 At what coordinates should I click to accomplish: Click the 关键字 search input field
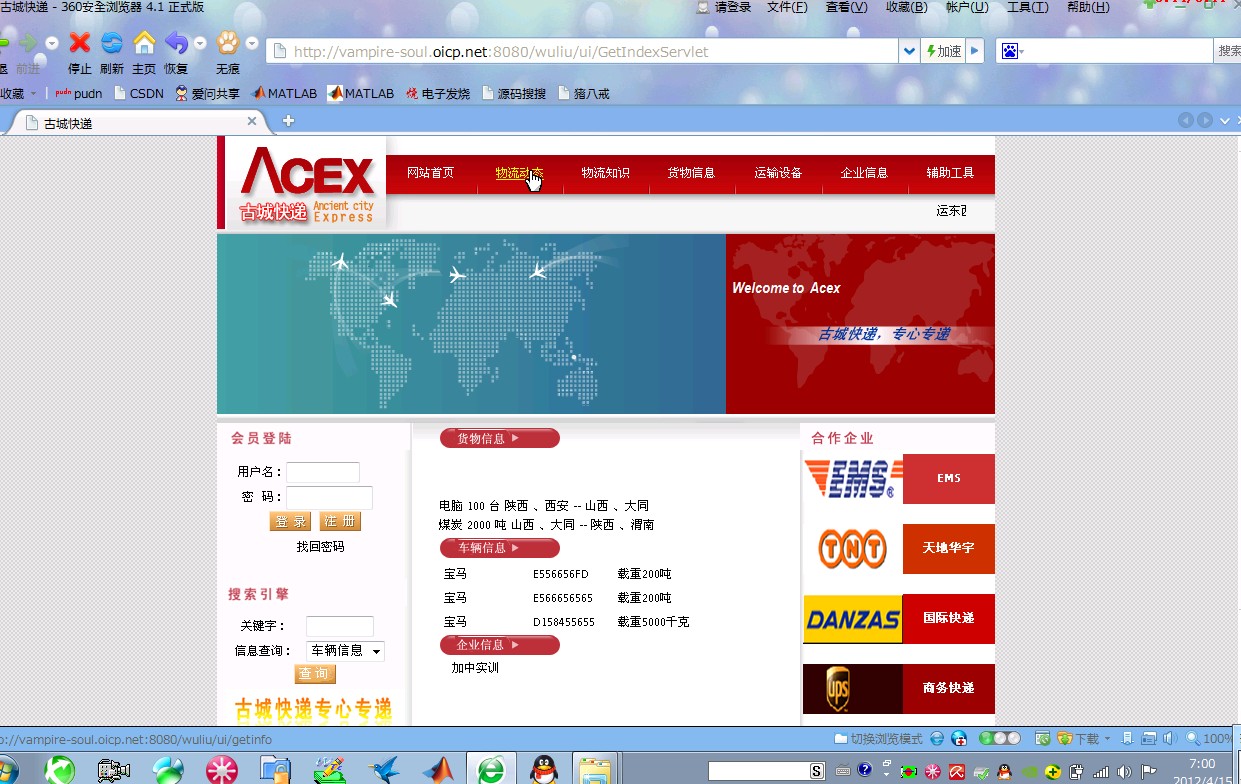click(340, 626)
